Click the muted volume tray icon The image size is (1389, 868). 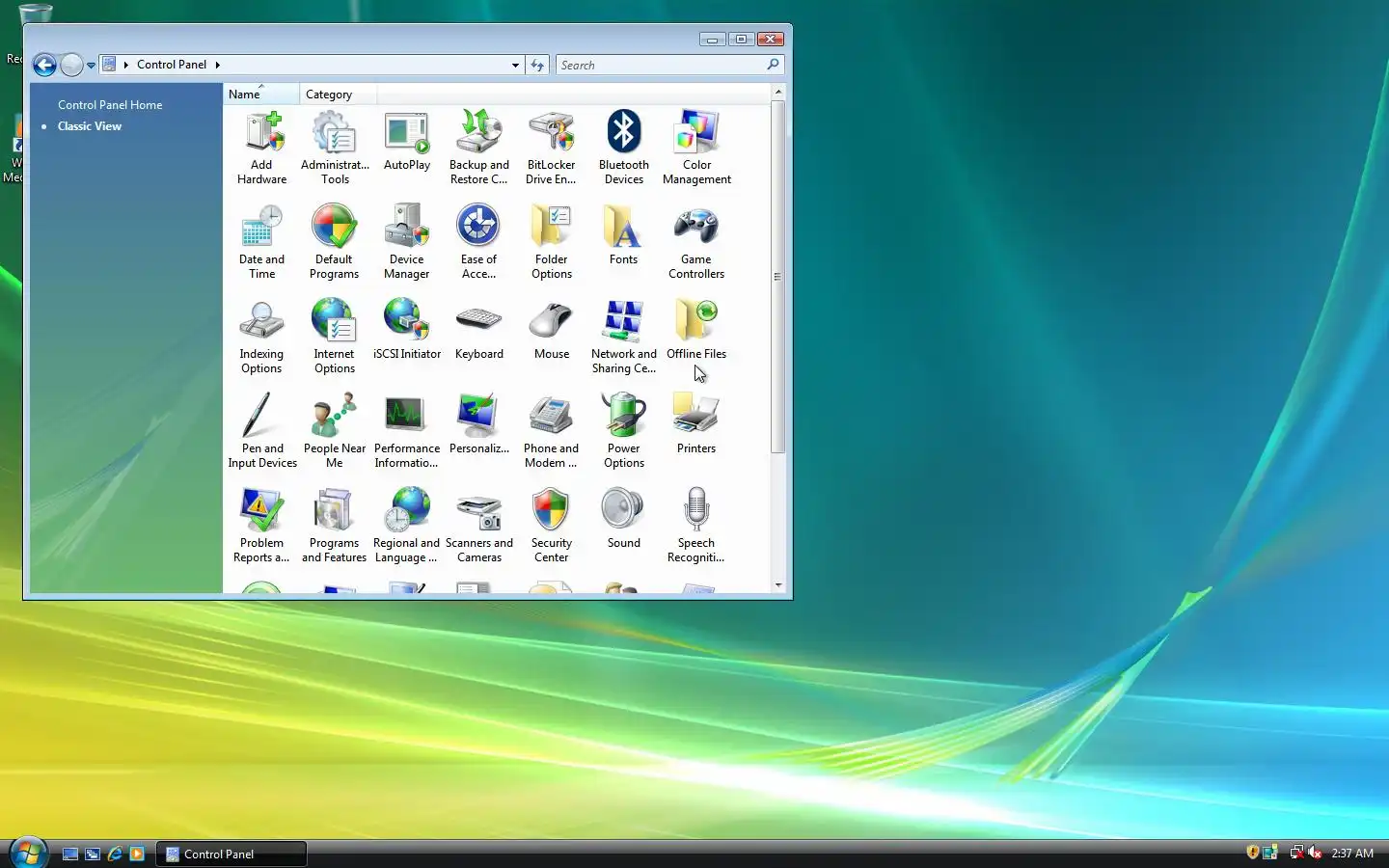pos(1315,853)
